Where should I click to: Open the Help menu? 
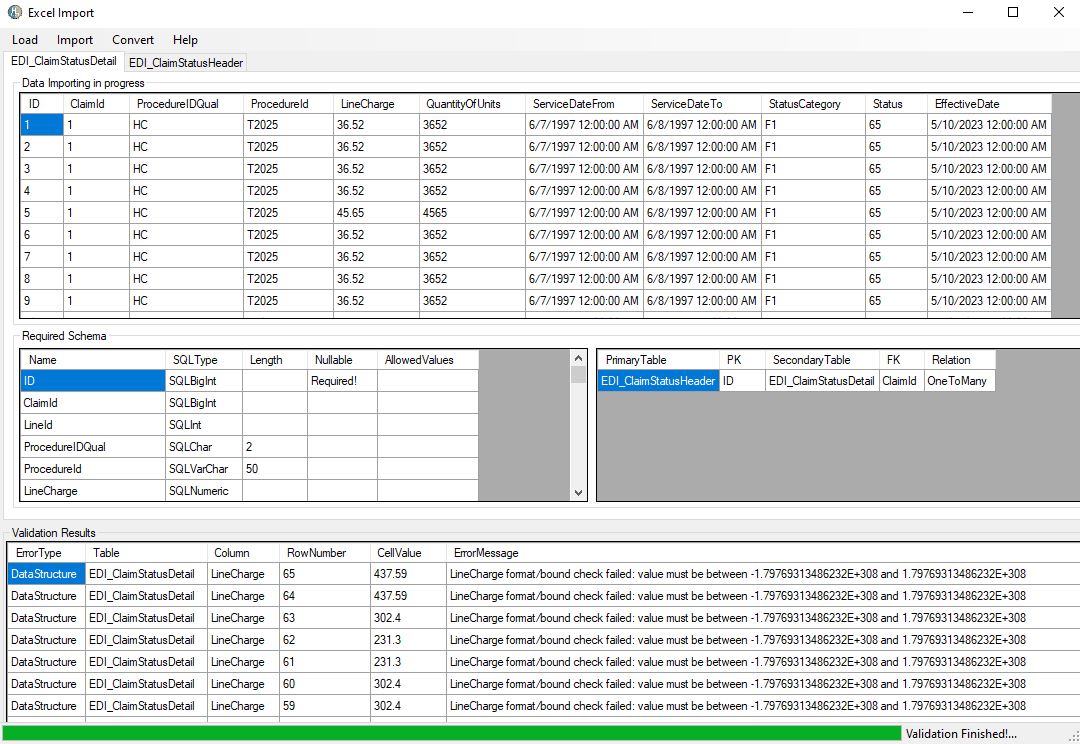tap(185, 40)
